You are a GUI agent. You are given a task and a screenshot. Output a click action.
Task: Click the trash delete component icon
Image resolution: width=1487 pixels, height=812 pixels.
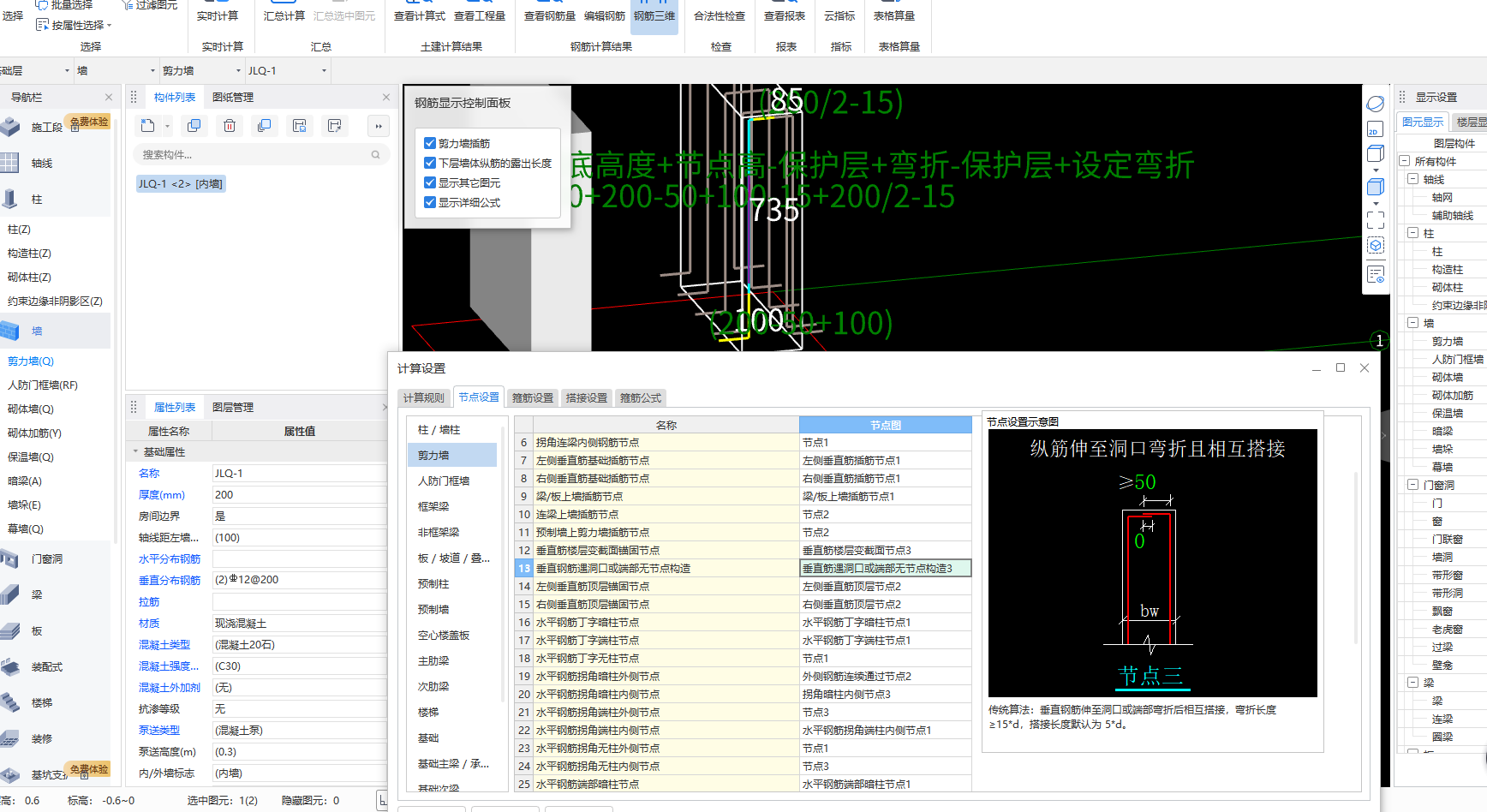[230, 126]
